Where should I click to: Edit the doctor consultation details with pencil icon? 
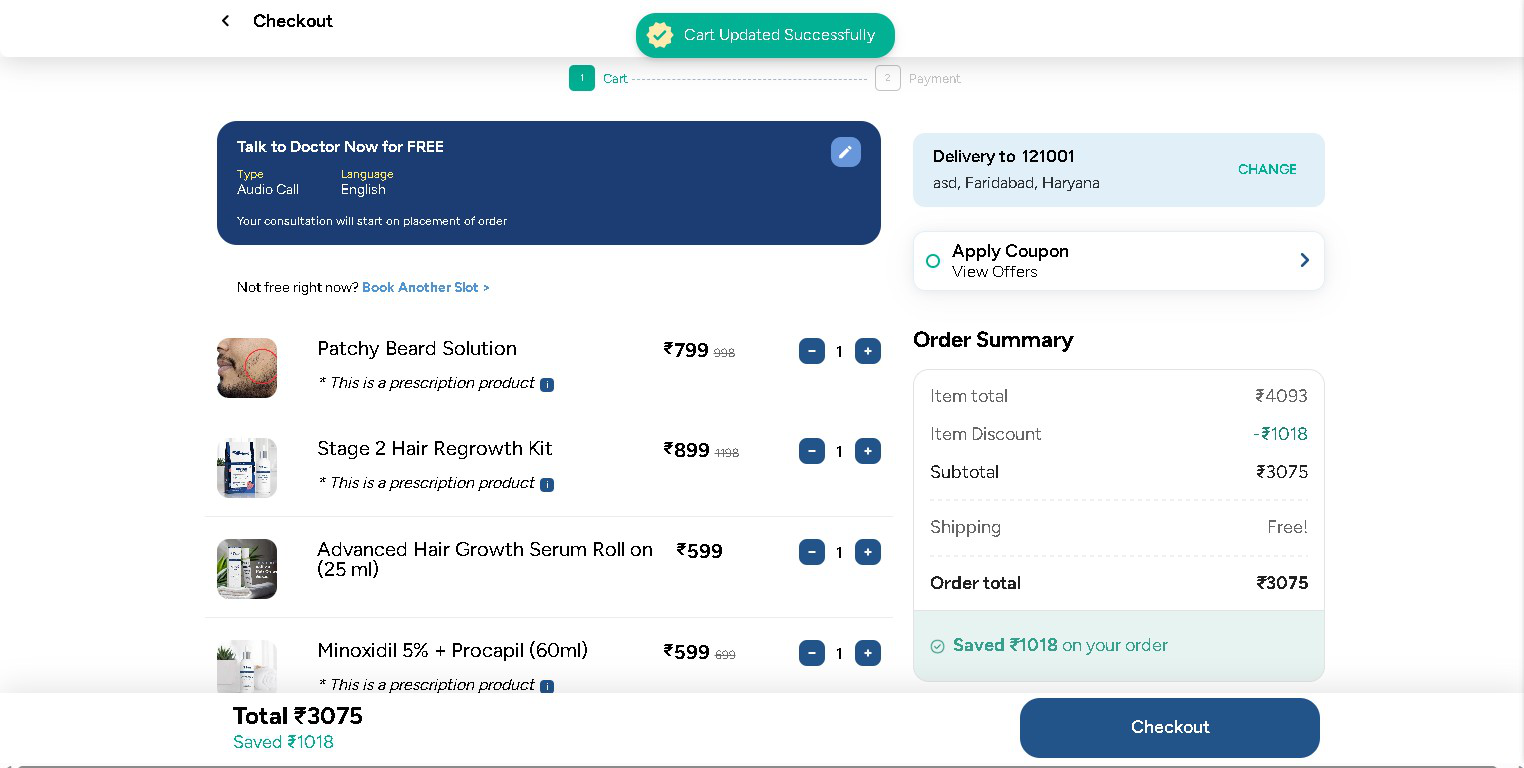pos(845,152)
